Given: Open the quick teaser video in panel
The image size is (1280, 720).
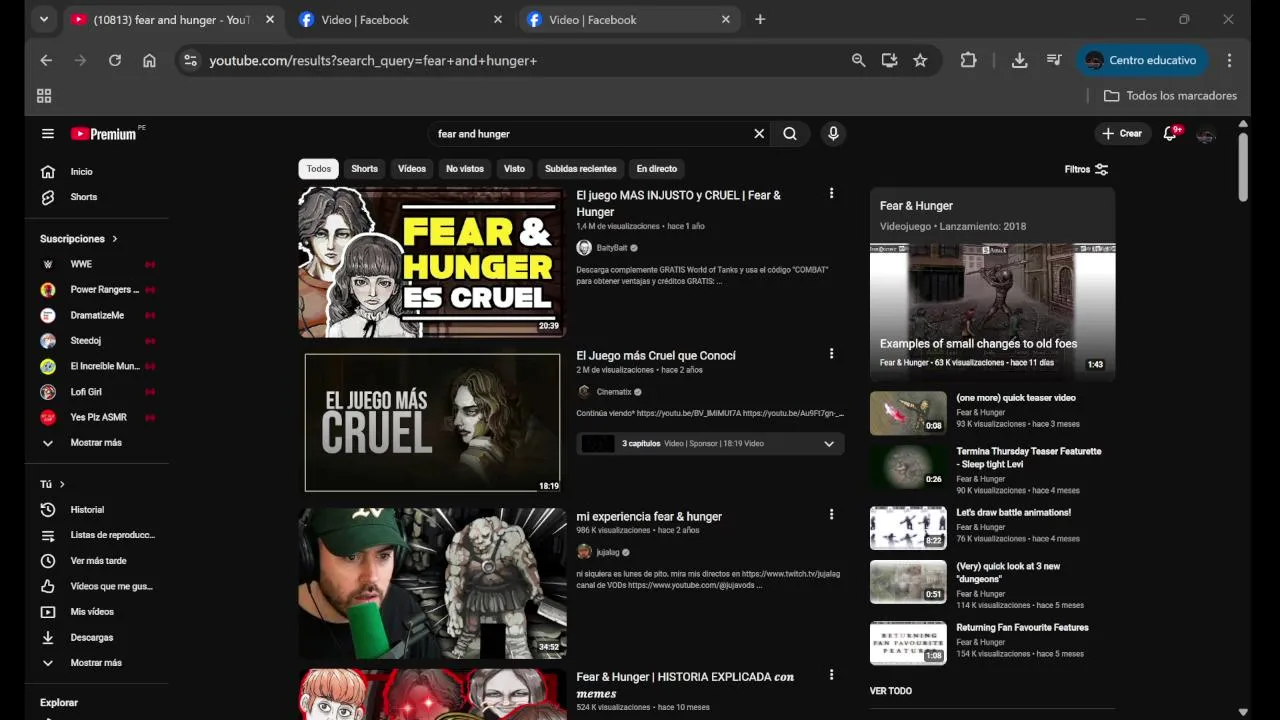Looking at the screenshot, I should click(908, 413).
